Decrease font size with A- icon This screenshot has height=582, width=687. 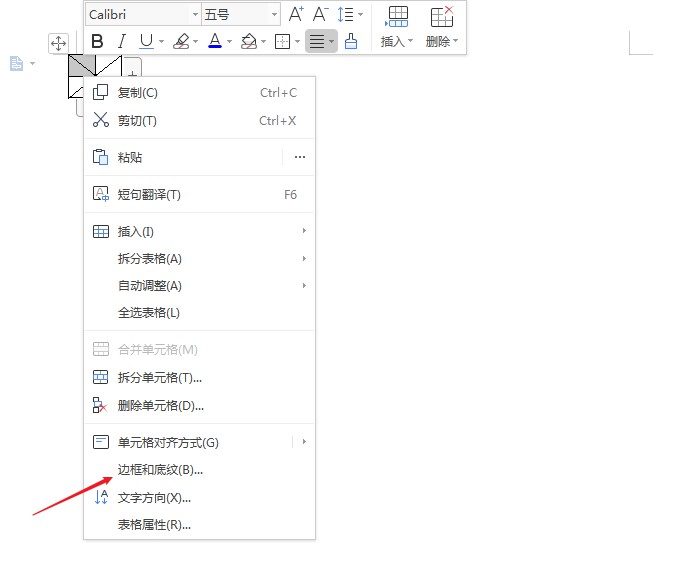tap(320, 14)
